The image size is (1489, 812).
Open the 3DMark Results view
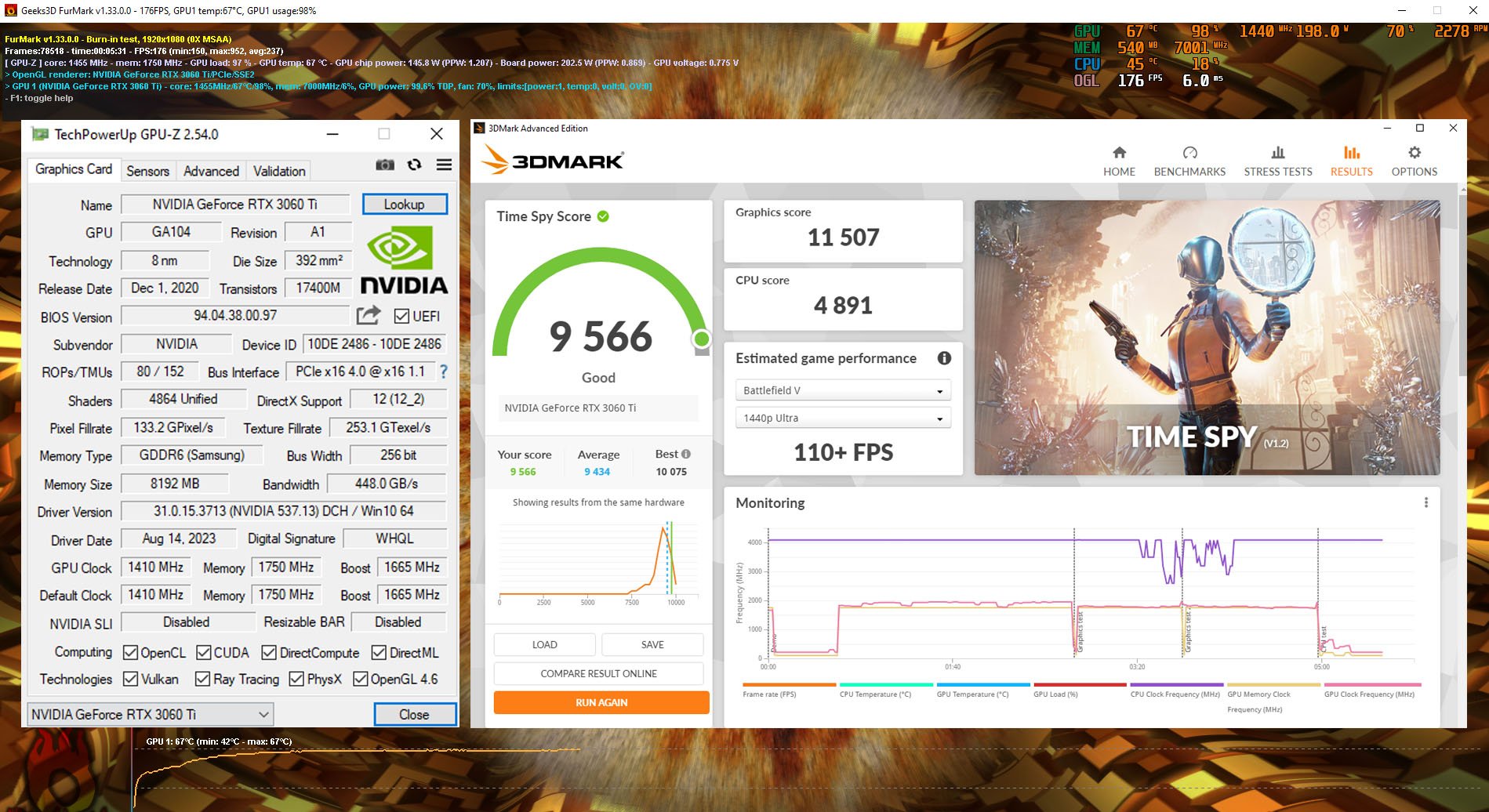(1352, 161)
